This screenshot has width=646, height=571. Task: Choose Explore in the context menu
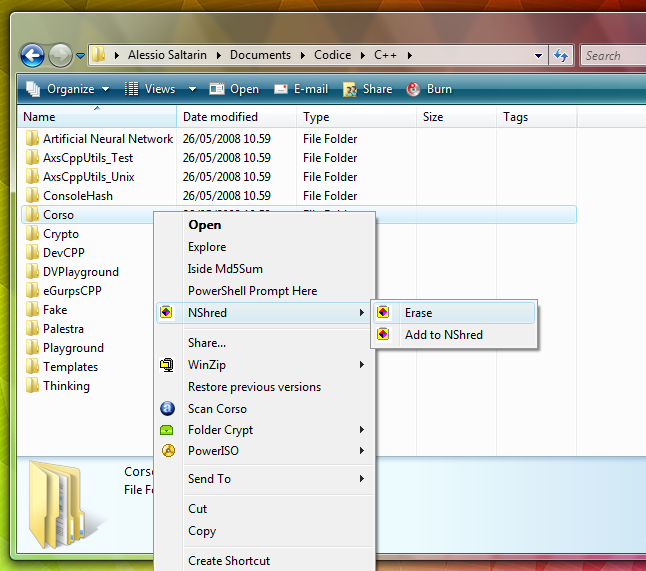coord(265,247)
